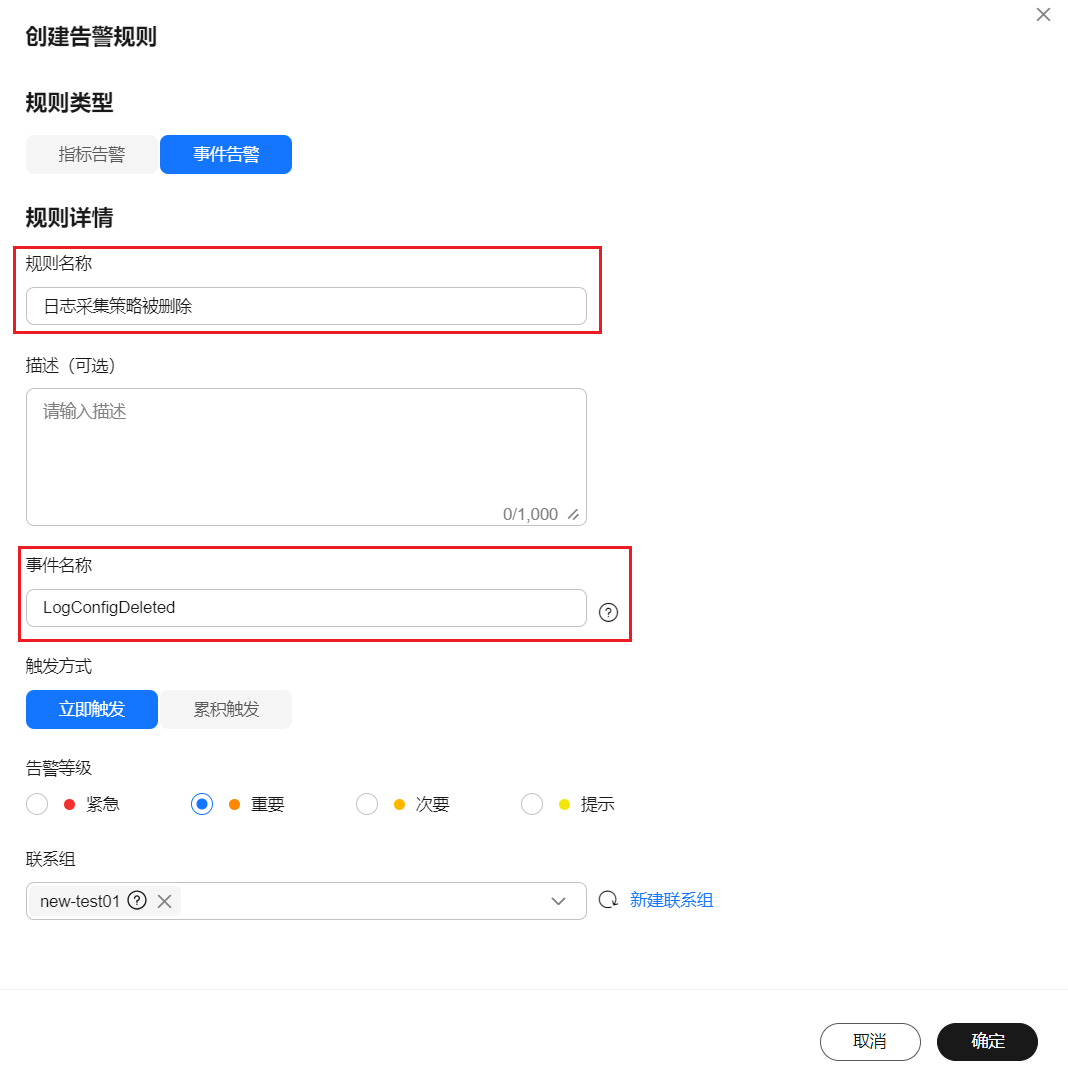Confirm with the 确定 button

click(x=987, y=1041)
